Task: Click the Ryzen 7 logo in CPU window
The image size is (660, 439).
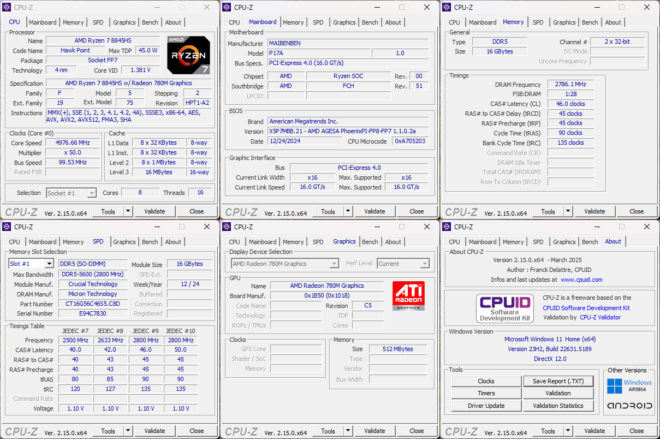Action: [188, 55]
